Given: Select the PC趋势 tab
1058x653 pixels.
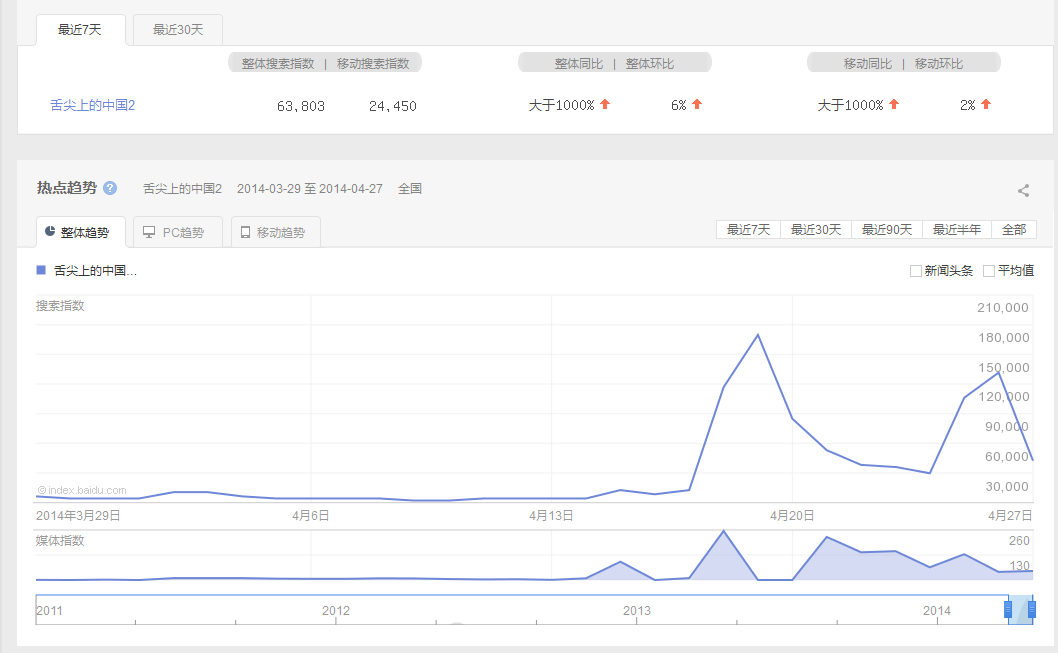Looking at the screenshot, I should tap(178, 232).
